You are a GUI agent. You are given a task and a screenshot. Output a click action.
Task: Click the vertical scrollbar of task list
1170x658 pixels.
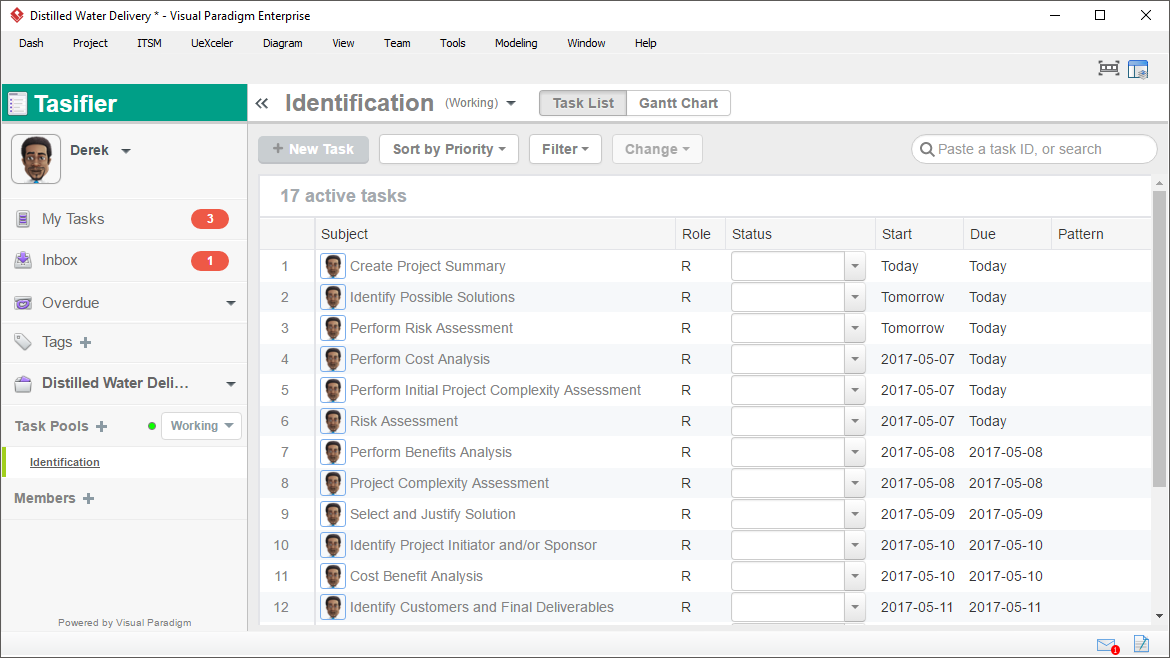pos(1159,339)
